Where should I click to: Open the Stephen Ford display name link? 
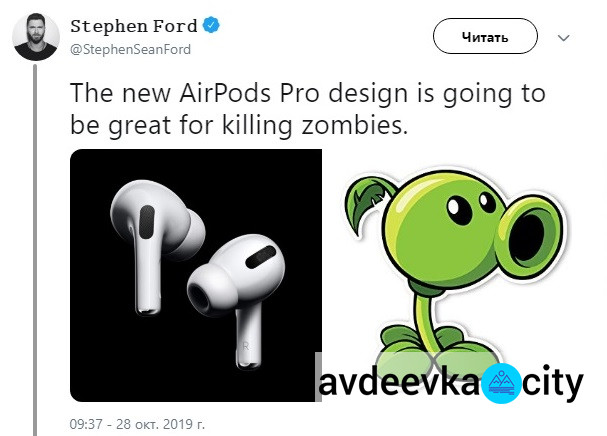coord(134,26)
